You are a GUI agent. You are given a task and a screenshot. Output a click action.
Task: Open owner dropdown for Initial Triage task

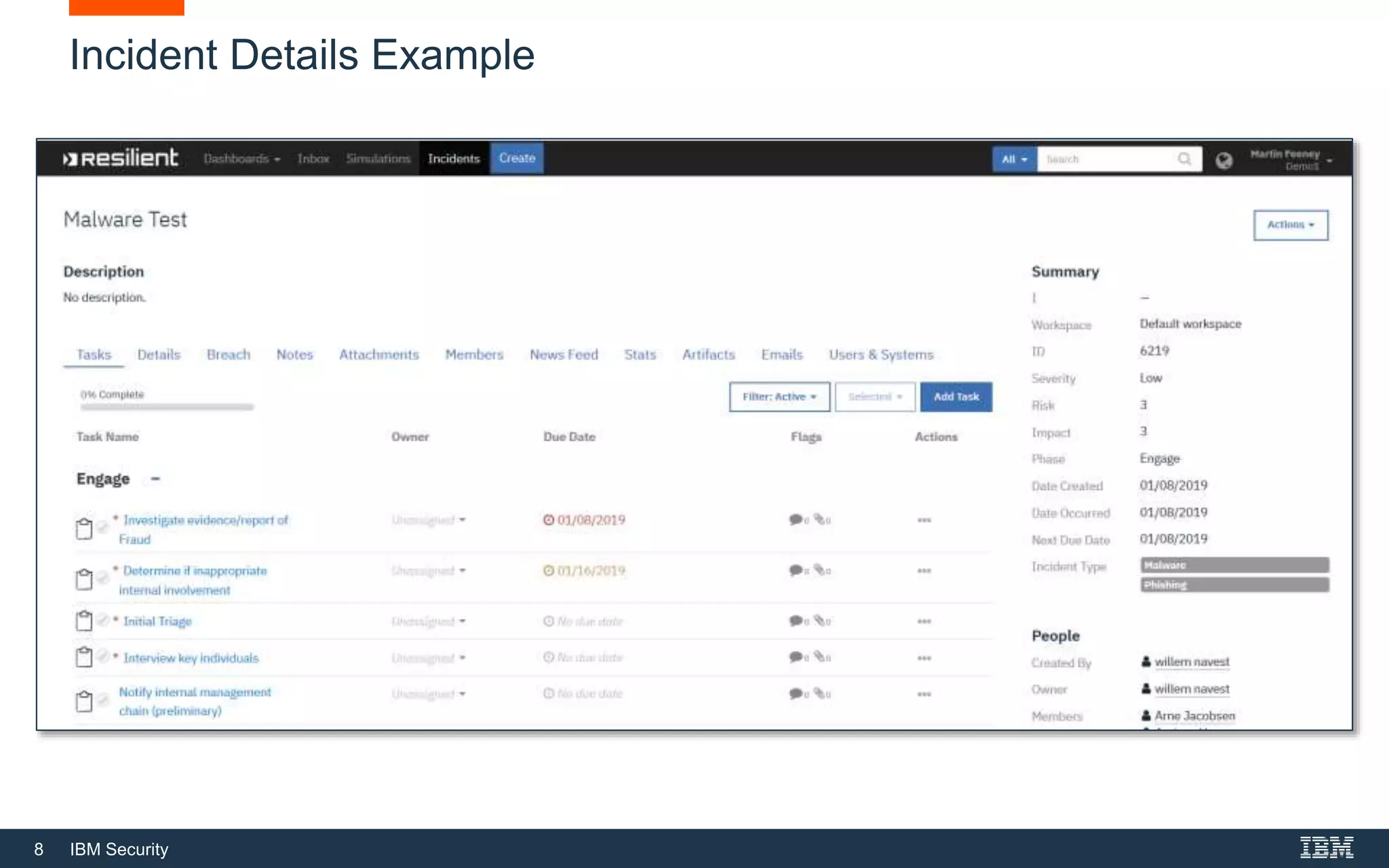pyautogui.click(x=429, y=621)
